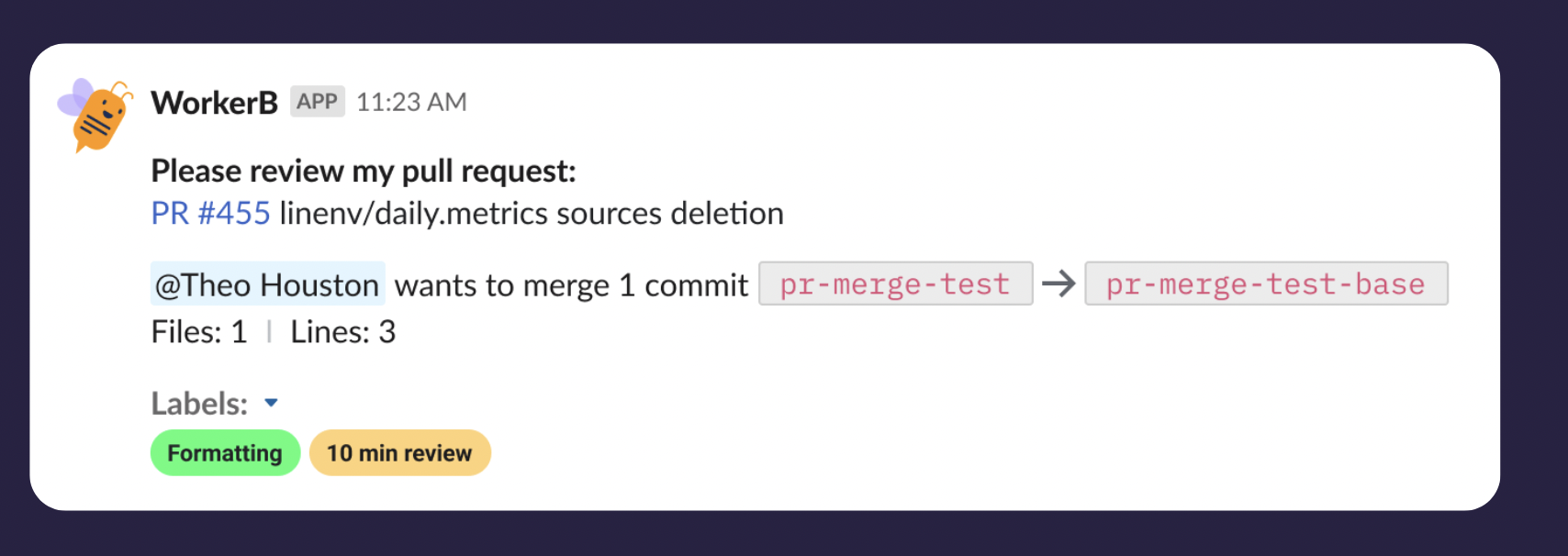Viewport: 1568px width, 556px height.
Task: Open PR #455 link
Action: (208, 213)
